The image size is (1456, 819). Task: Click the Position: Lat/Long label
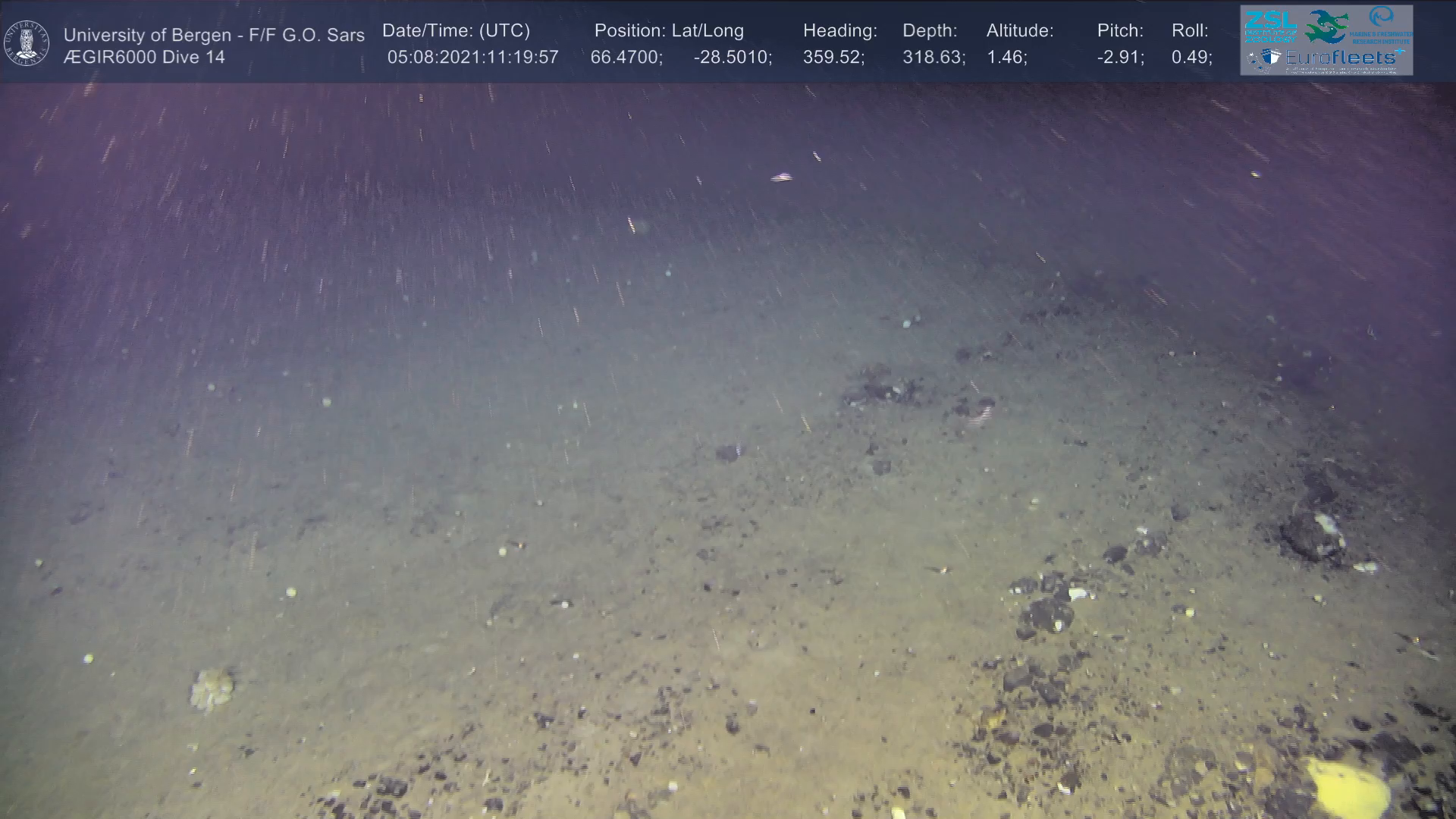pos(669,31)
